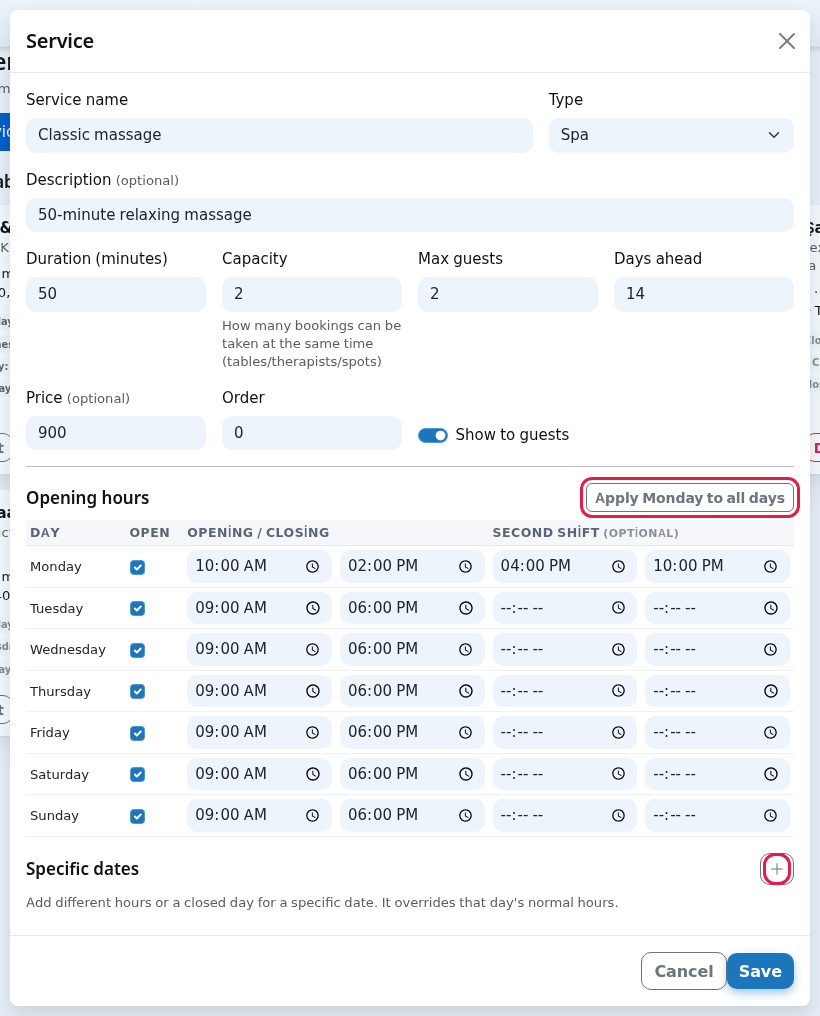Add a specific date with plus icon
Screen dimensions: 820x1016
[x=777, y=869]
